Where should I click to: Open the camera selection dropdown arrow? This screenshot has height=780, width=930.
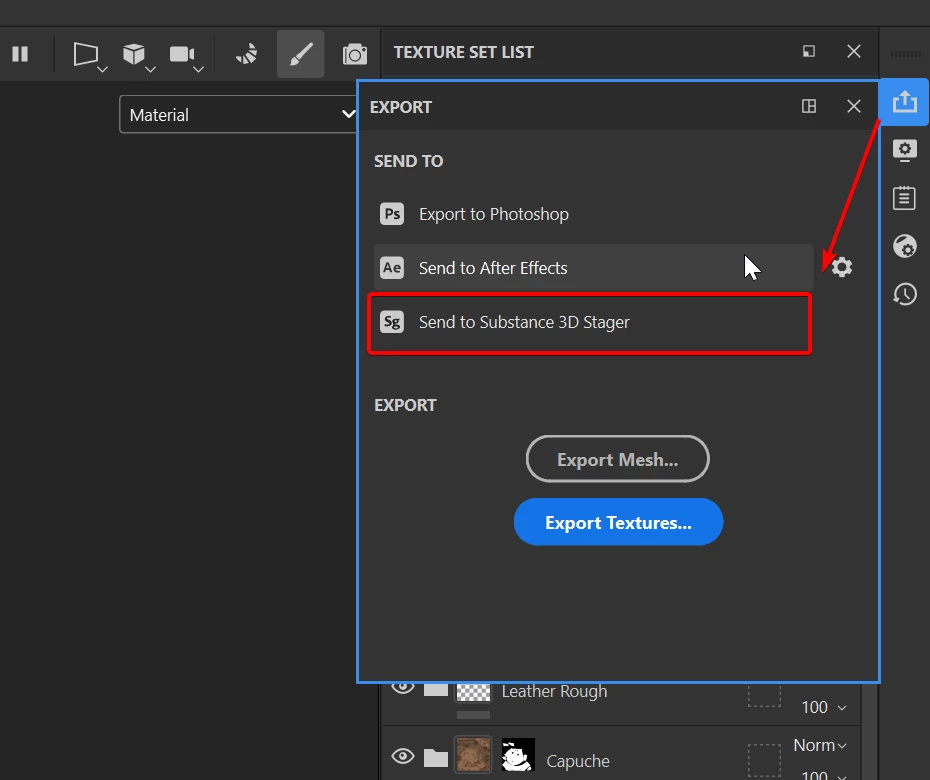198,69
